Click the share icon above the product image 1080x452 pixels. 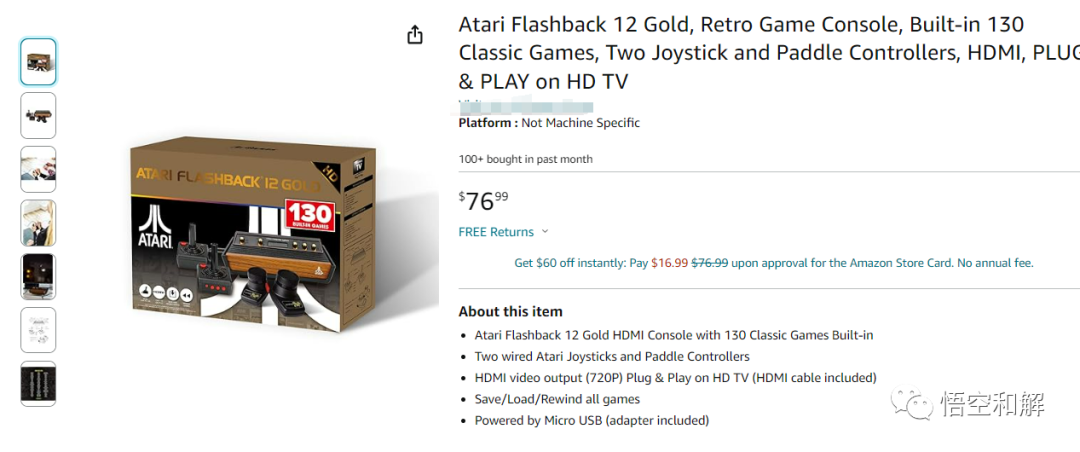click(x=415, y=35)
